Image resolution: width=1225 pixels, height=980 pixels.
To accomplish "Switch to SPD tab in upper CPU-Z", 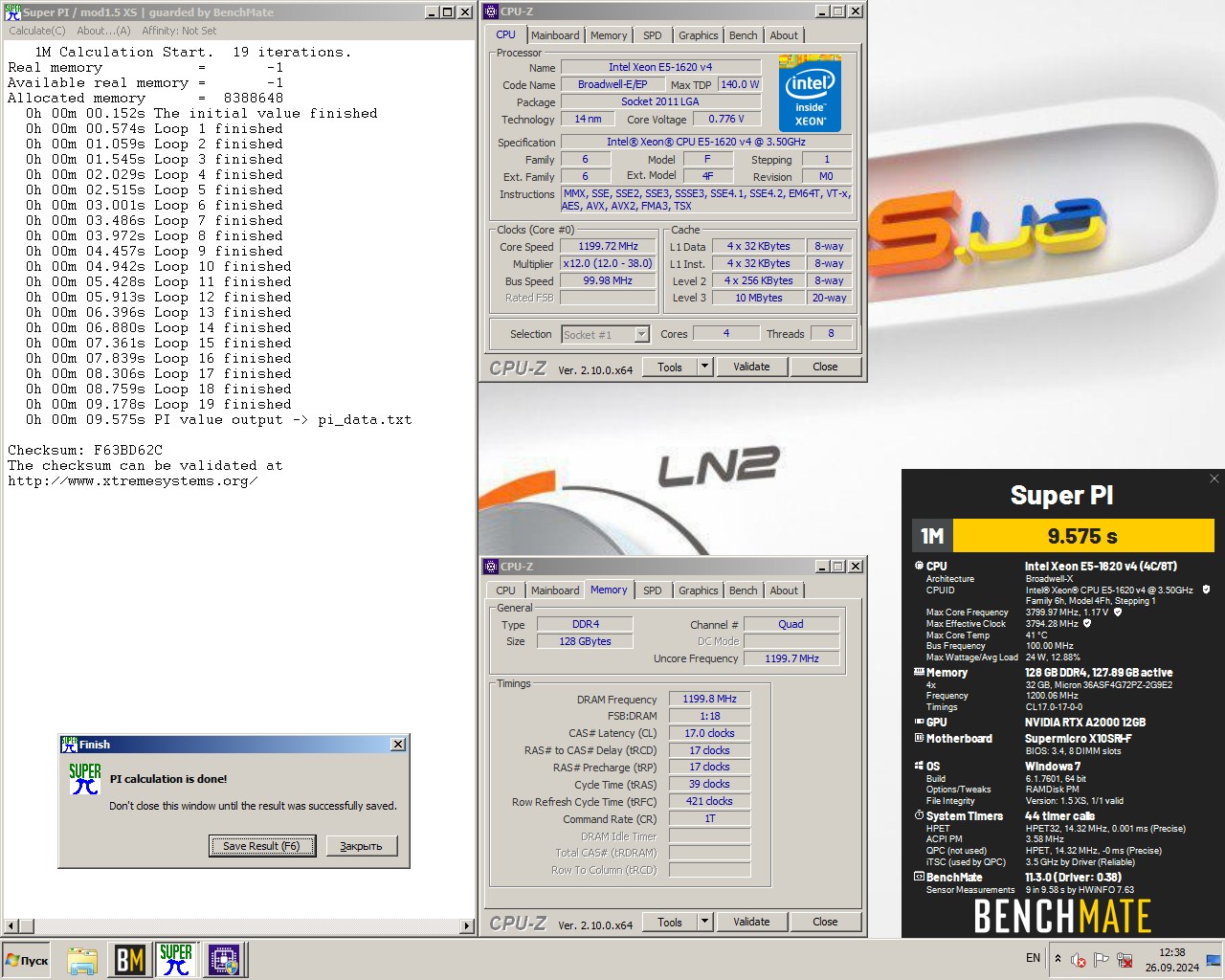I will (x=653, y=35).
